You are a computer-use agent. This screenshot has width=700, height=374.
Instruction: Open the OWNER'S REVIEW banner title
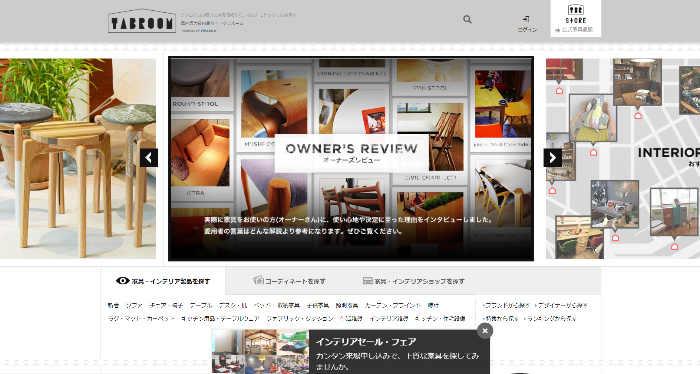pos(351,153)
